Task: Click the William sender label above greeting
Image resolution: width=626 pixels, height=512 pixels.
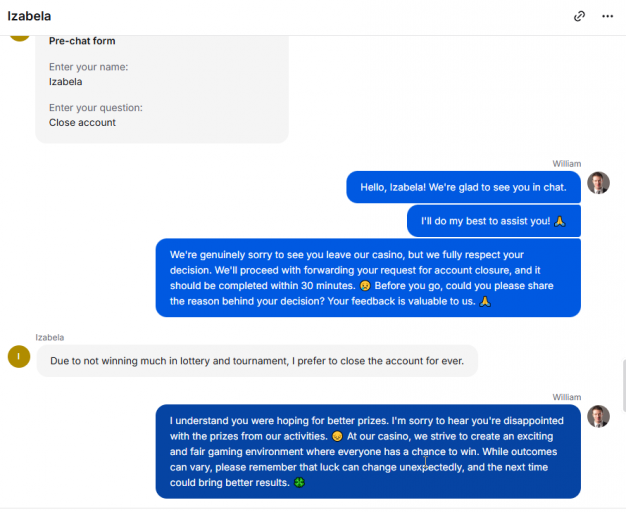Action: click(x=567, y=164)
